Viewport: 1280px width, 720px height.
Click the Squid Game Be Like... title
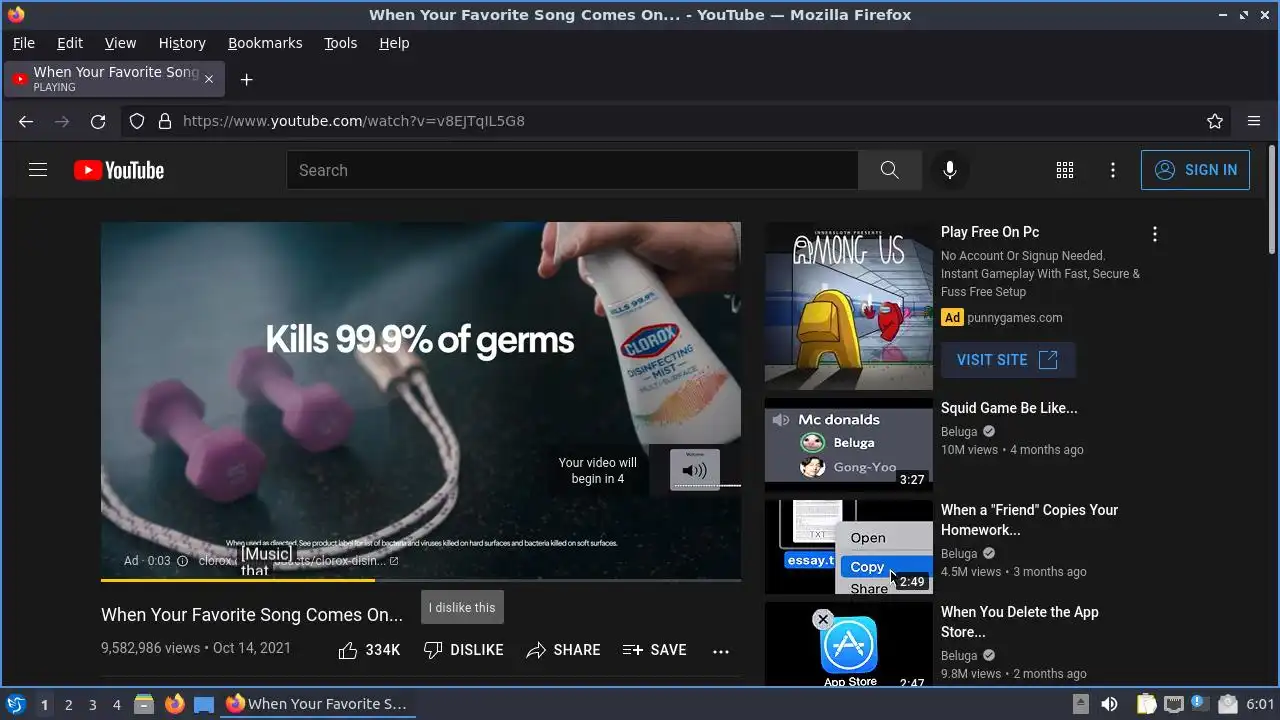pos(1009,408)
